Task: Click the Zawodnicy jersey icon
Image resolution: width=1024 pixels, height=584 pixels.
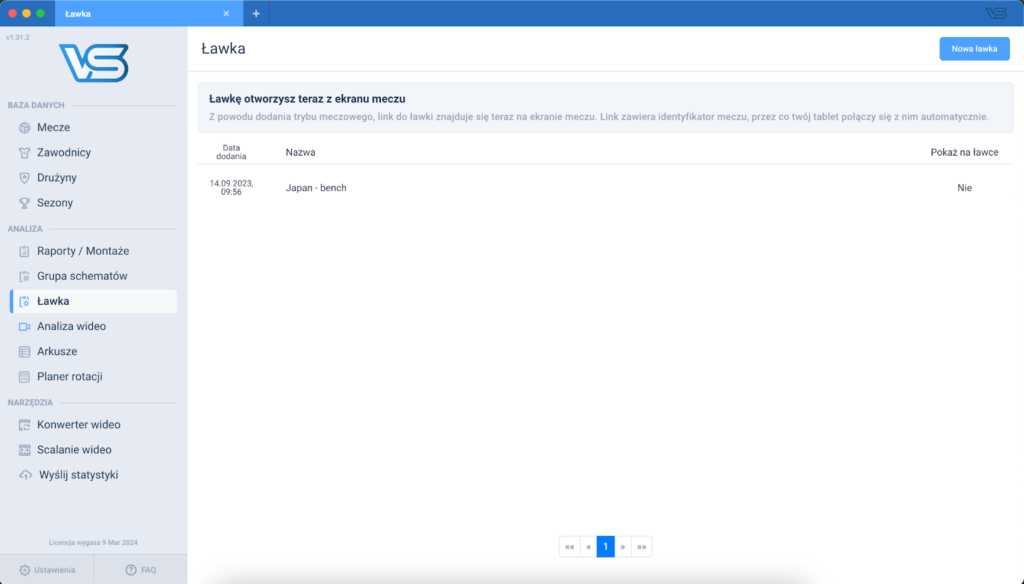Action: coord(25,153)
